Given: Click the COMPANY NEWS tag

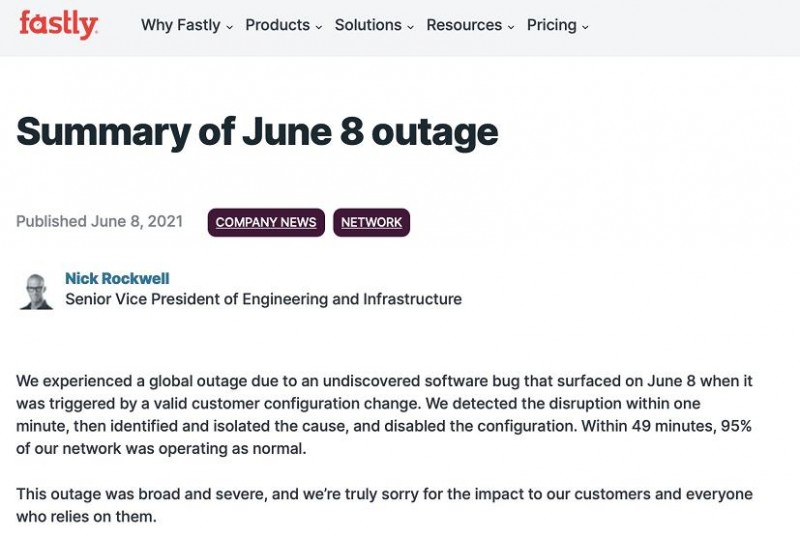Looking at the screenshot, I should (x=266, y=222).
